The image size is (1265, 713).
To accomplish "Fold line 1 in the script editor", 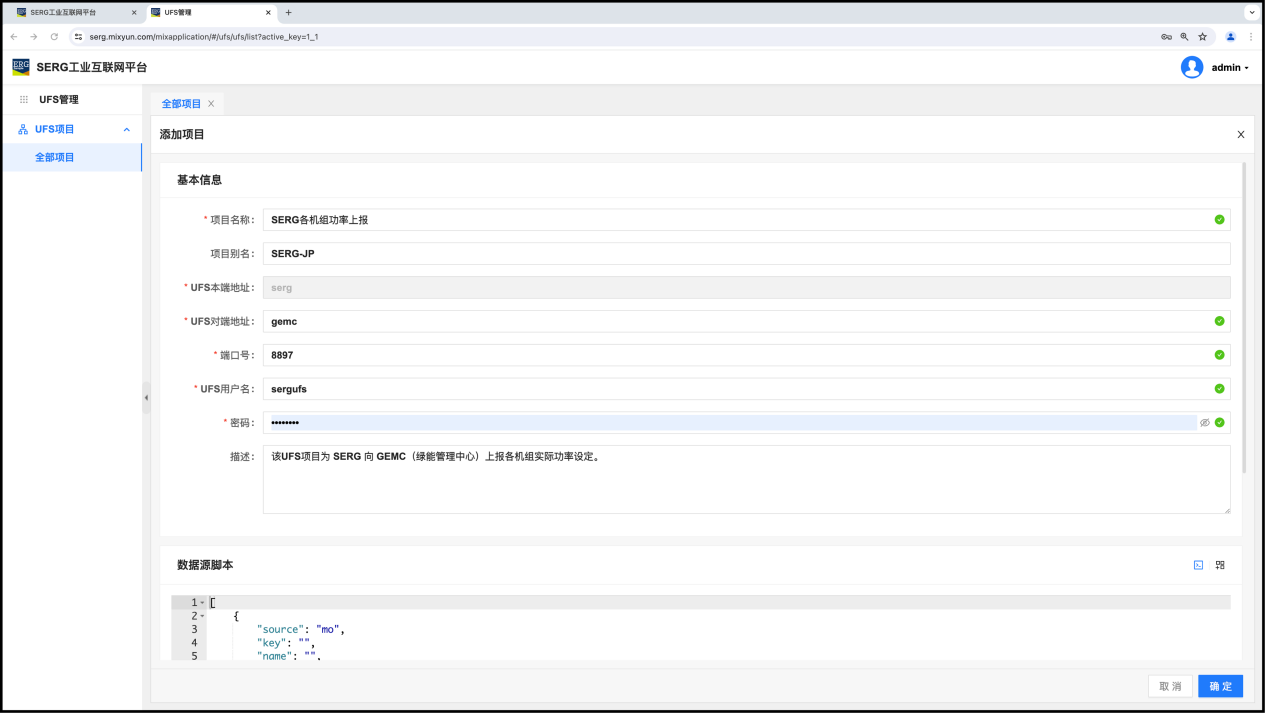I will pyautogui.click(x=202, y=603).
